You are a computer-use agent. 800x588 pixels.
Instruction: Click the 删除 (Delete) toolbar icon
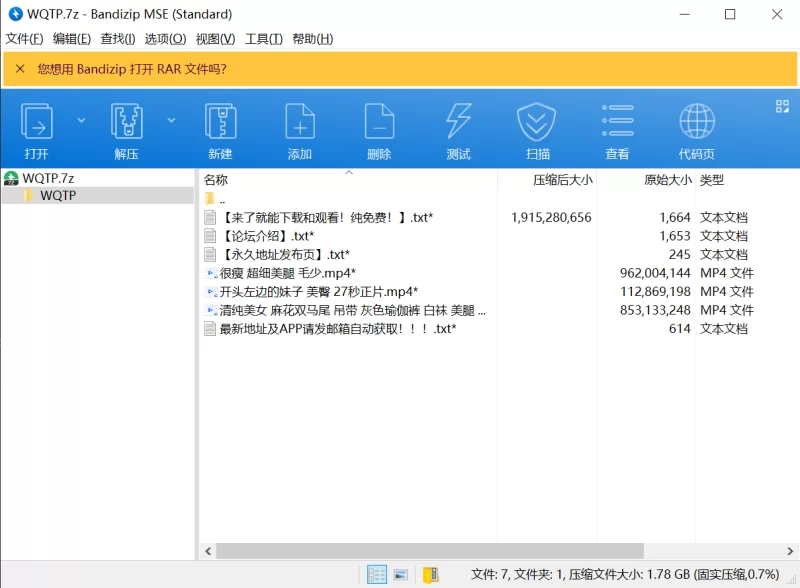[379, 121]
